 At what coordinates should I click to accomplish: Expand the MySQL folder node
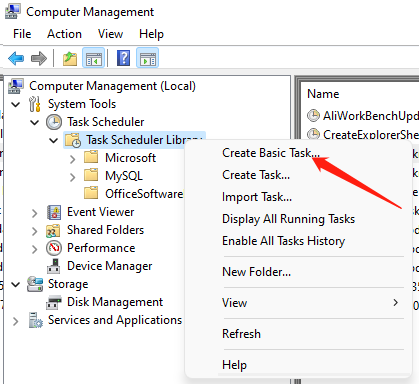(73, 177)
